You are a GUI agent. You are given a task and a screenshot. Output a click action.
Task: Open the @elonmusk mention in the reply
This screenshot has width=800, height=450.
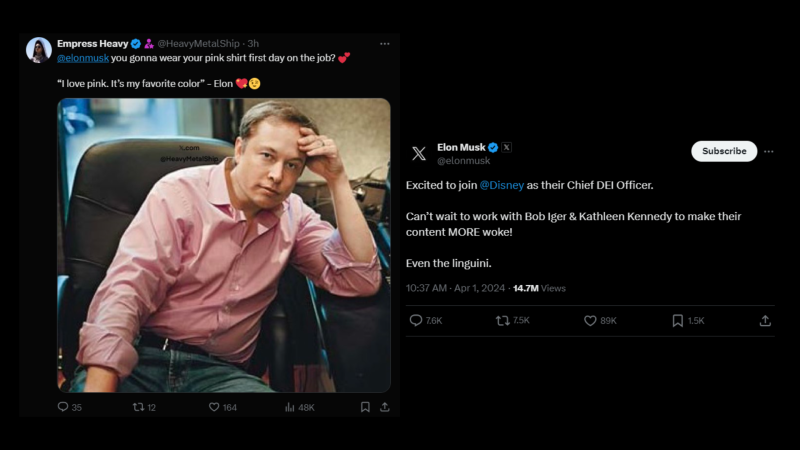click(82, 58)
